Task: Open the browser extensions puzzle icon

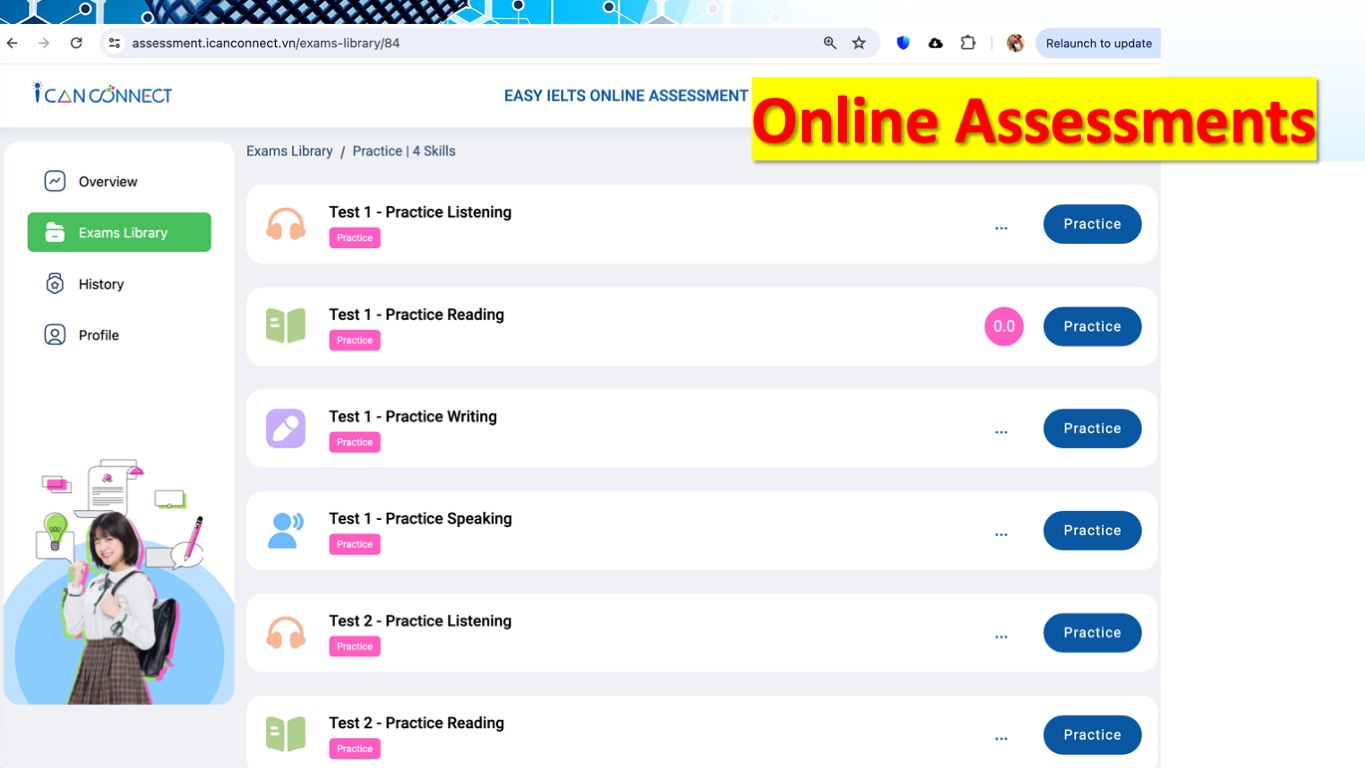Action: point(968,43)
